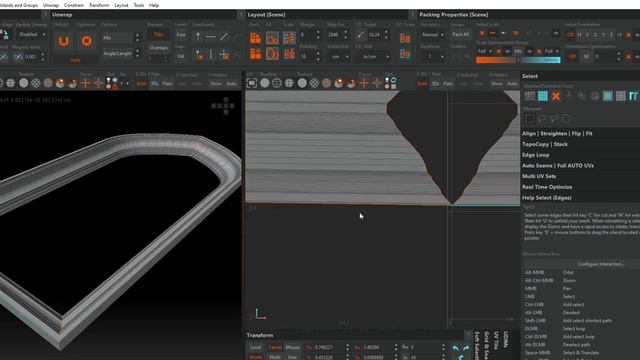Select the cyan polygon selection mode icon
Viewport: 640px width, 360px height.
[542, 96]
